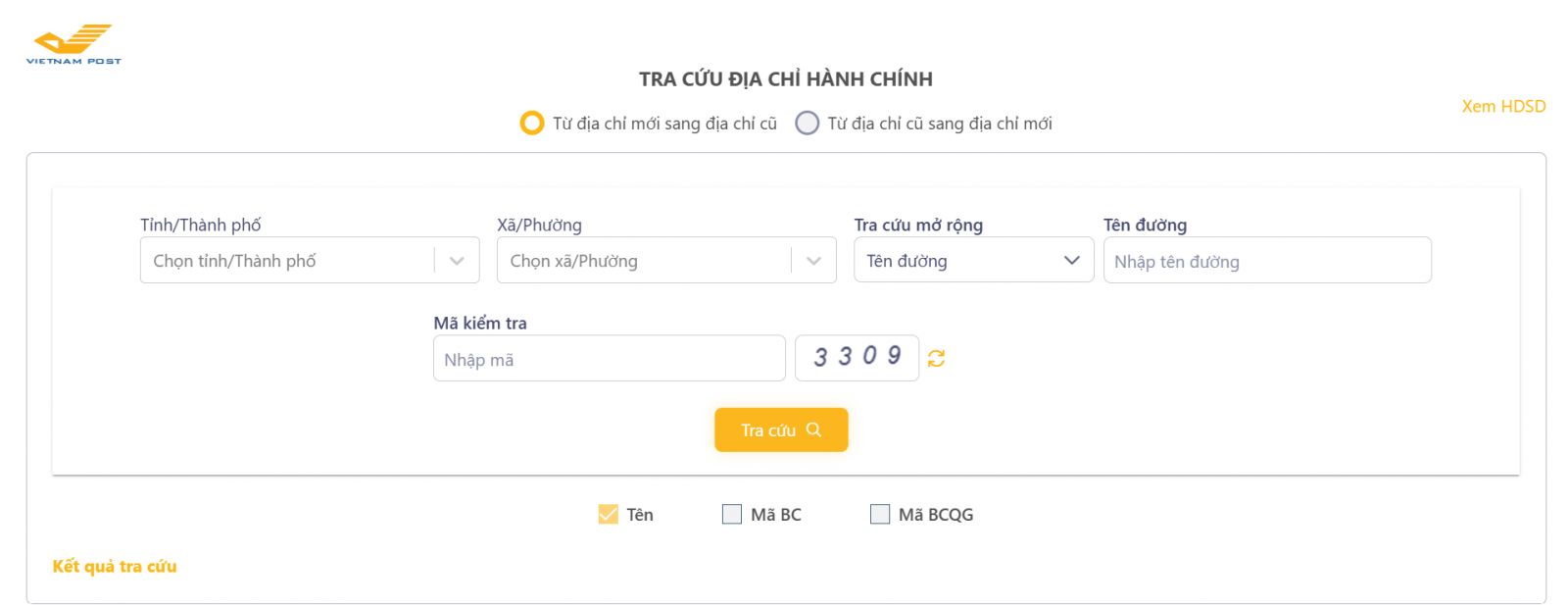Open the Chọn tỉnh/Thành phố dropdown
The width and height of the screenshot is (1568, 605).
pos(294,260)
